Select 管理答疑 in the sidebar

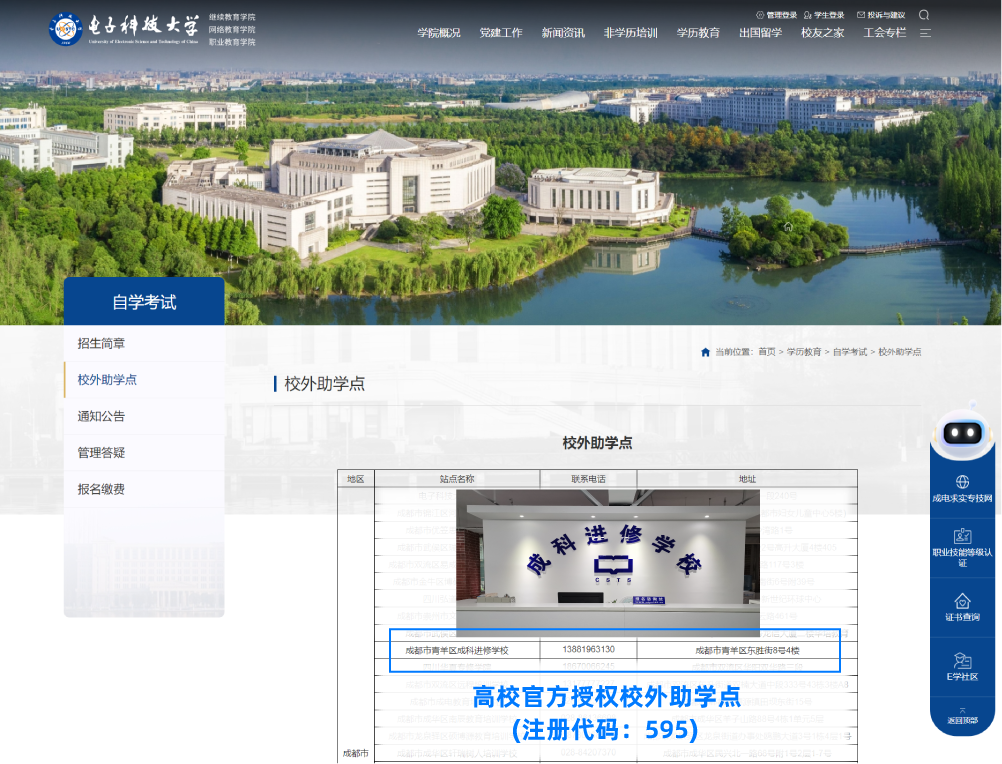(x=144, y=453)
